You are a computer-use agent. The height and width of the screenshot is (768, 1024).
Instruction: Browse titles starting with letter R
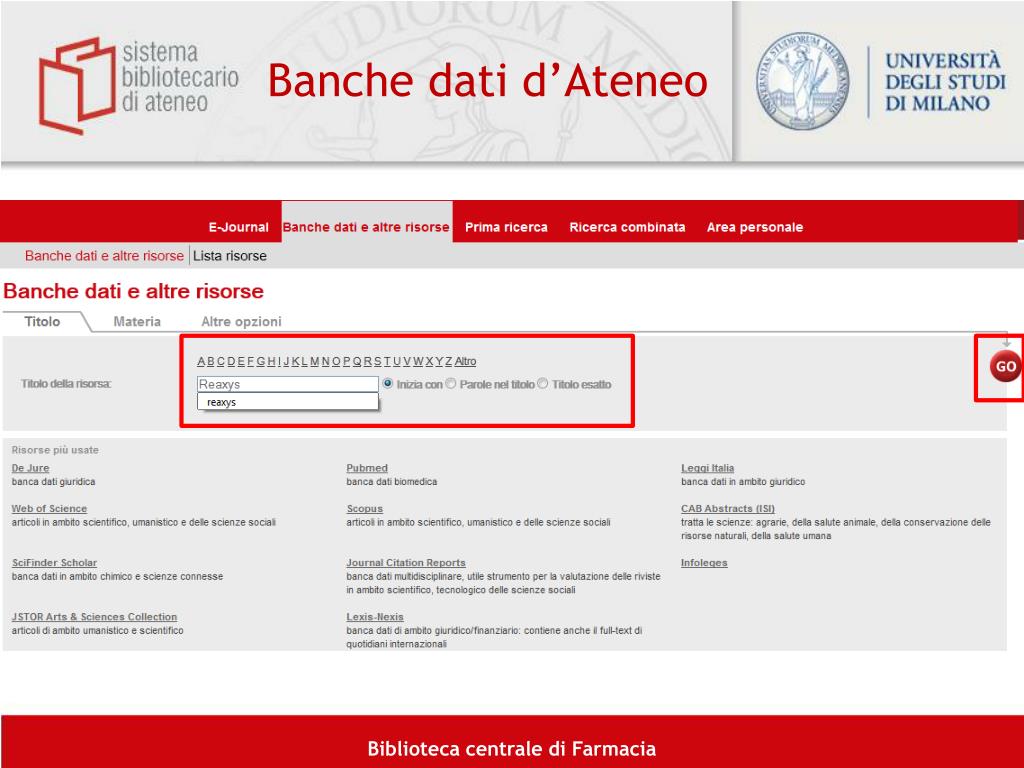coord(368,361)
